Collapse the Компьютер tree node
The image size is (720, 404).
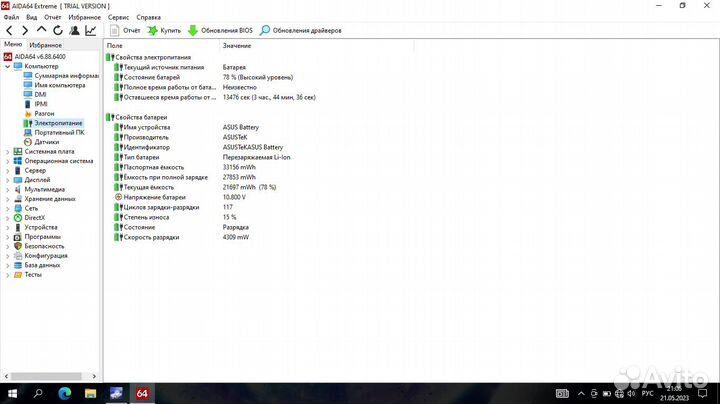pyautogui.click(x=7, y=66)
